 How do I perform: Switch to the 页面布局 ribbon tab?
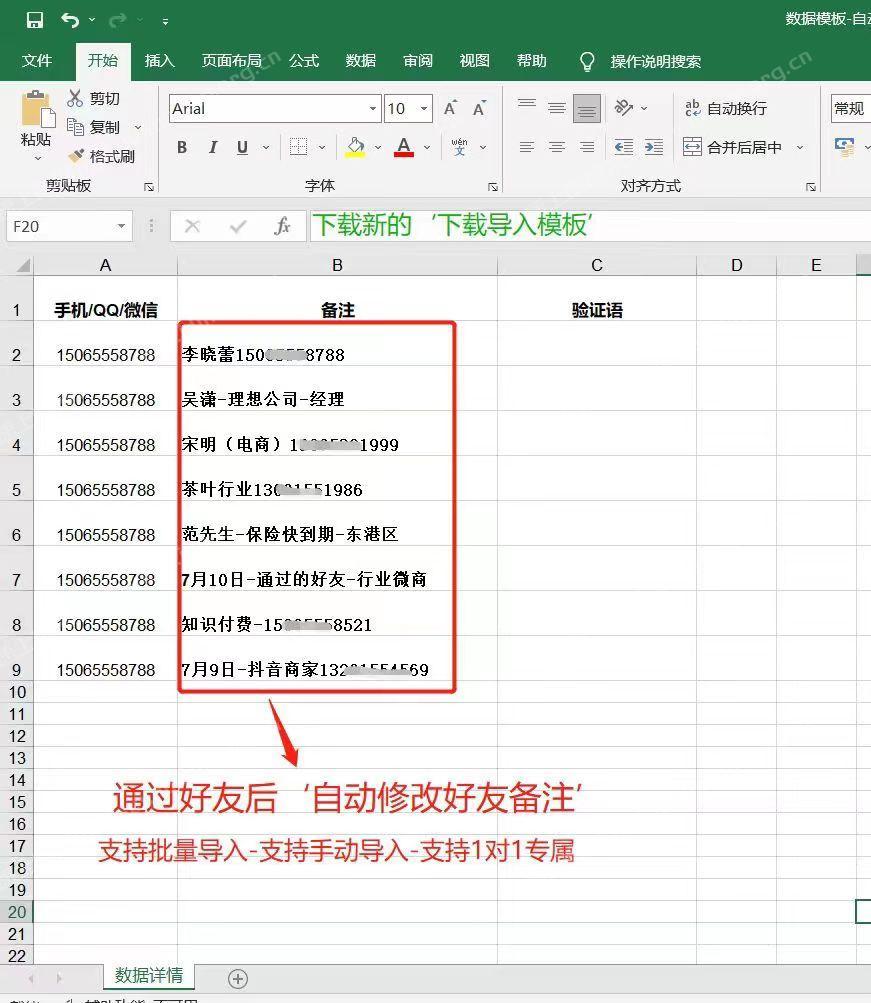231,61
